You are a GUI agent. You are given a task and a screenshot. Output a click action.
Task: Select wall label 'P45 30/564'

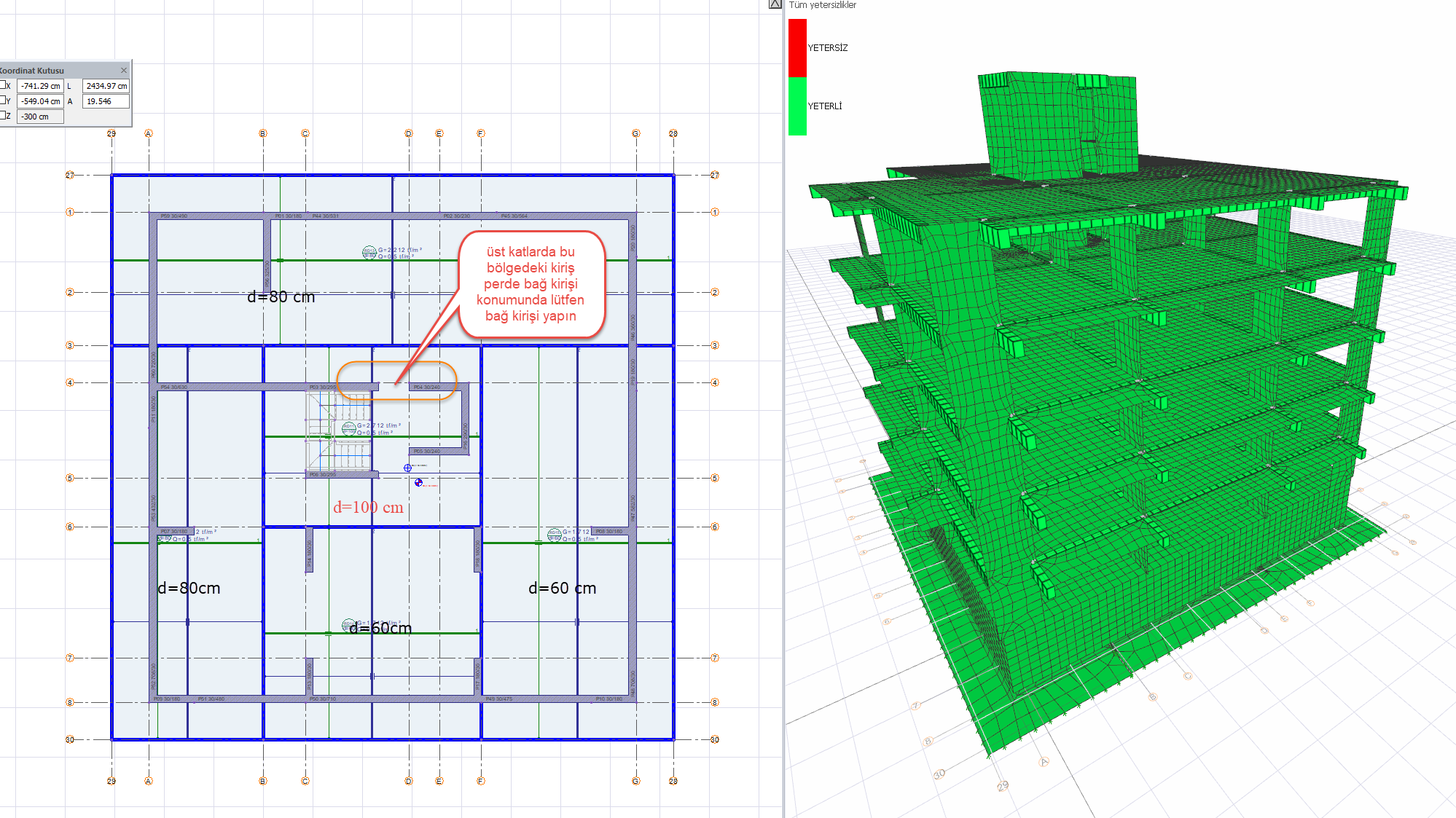[x=514, y=216]
